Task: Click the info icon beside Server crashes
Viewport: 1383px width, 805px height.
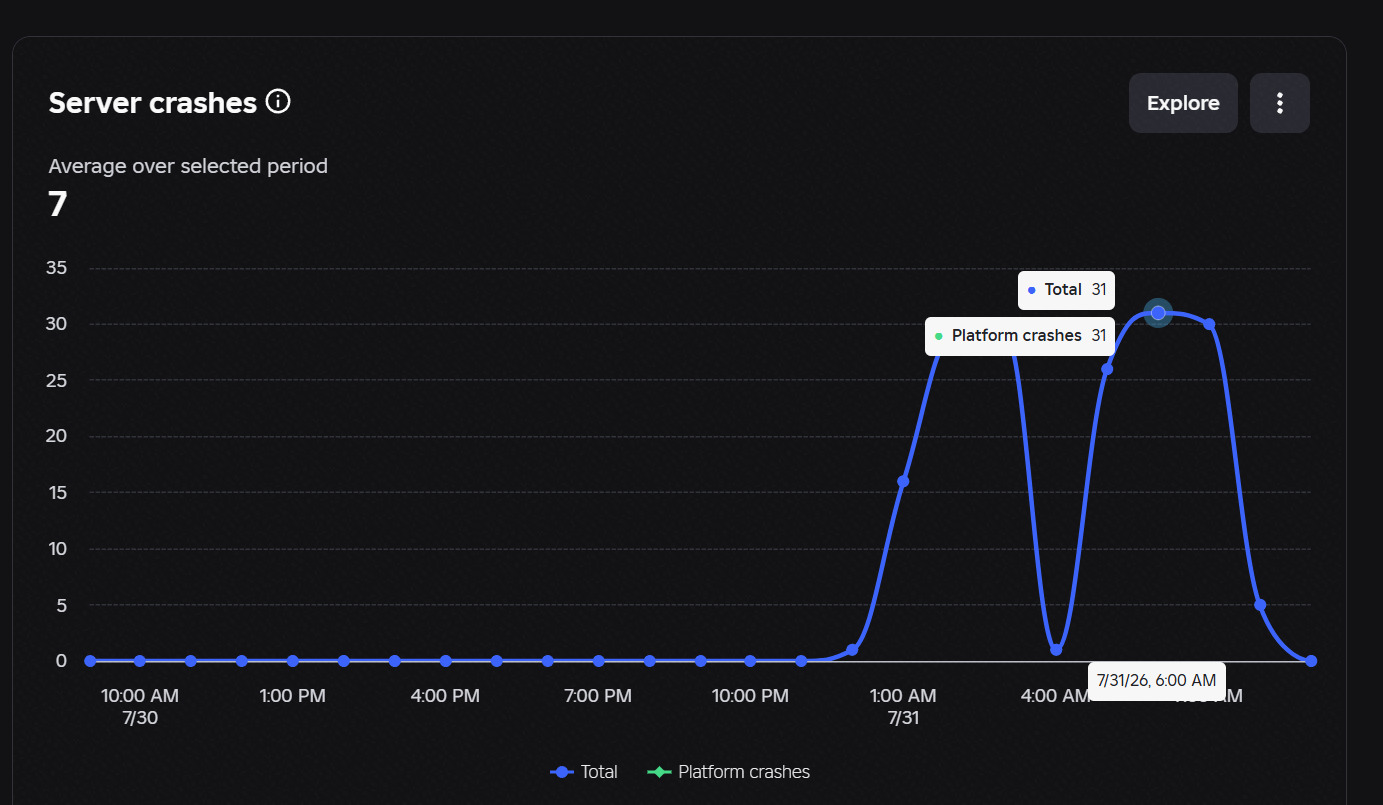Action: [x=278, y=101]
